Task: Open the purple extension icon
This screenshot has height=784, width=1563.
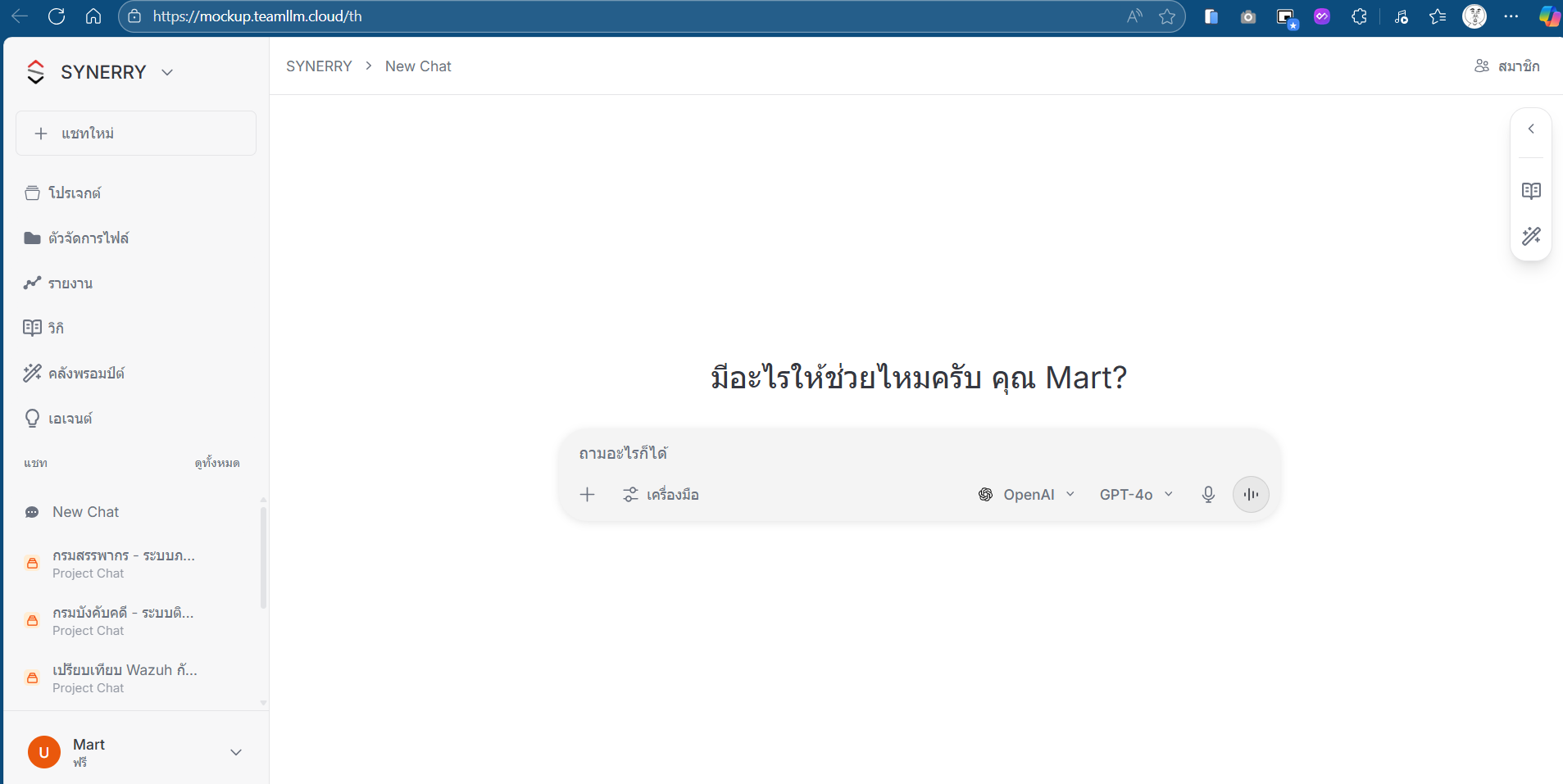Action: pos(1322,16)
